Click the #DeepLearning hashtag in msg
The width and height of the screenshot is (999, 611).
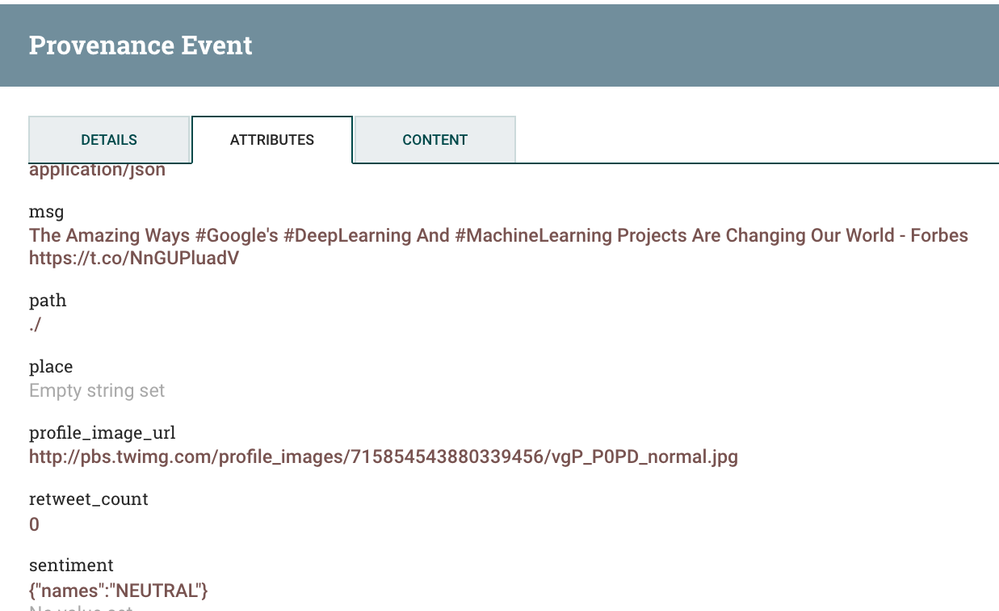coord(343,236)
